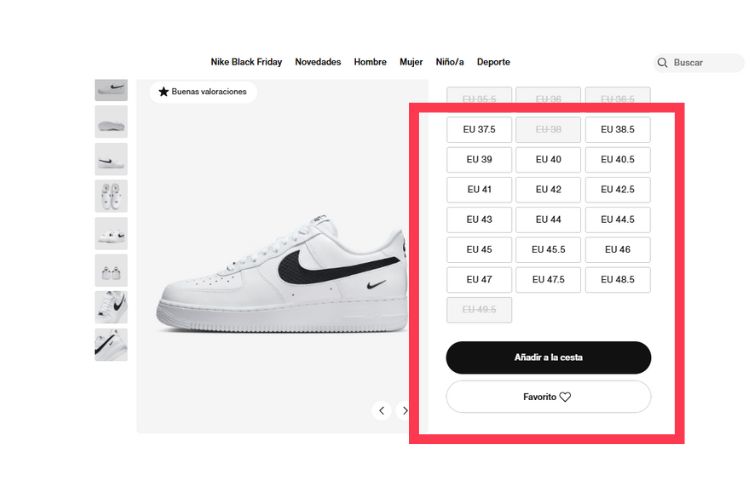Open the Mujer menu
Viewport: 750px width, 500px height.
point(411,62)
